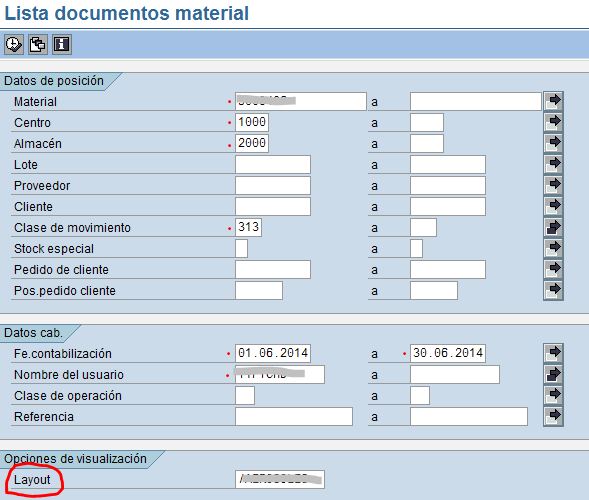This screenshot has width=589, height=500.
Task: Click the Cliente from-value input field
Action: click(273, 207)
